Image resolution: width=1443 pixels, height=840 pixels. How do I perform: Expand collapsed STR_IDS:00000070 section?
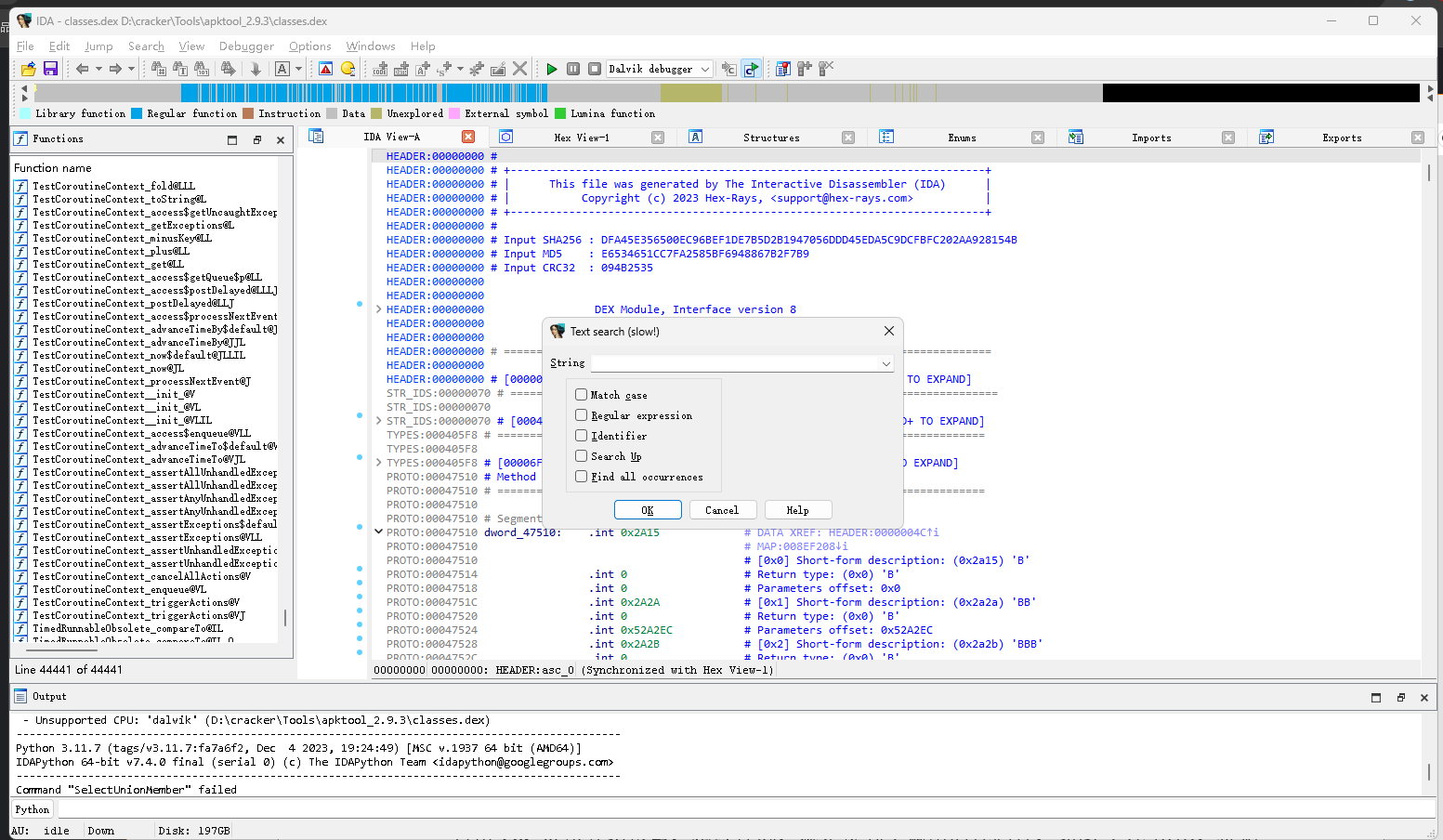379,421
